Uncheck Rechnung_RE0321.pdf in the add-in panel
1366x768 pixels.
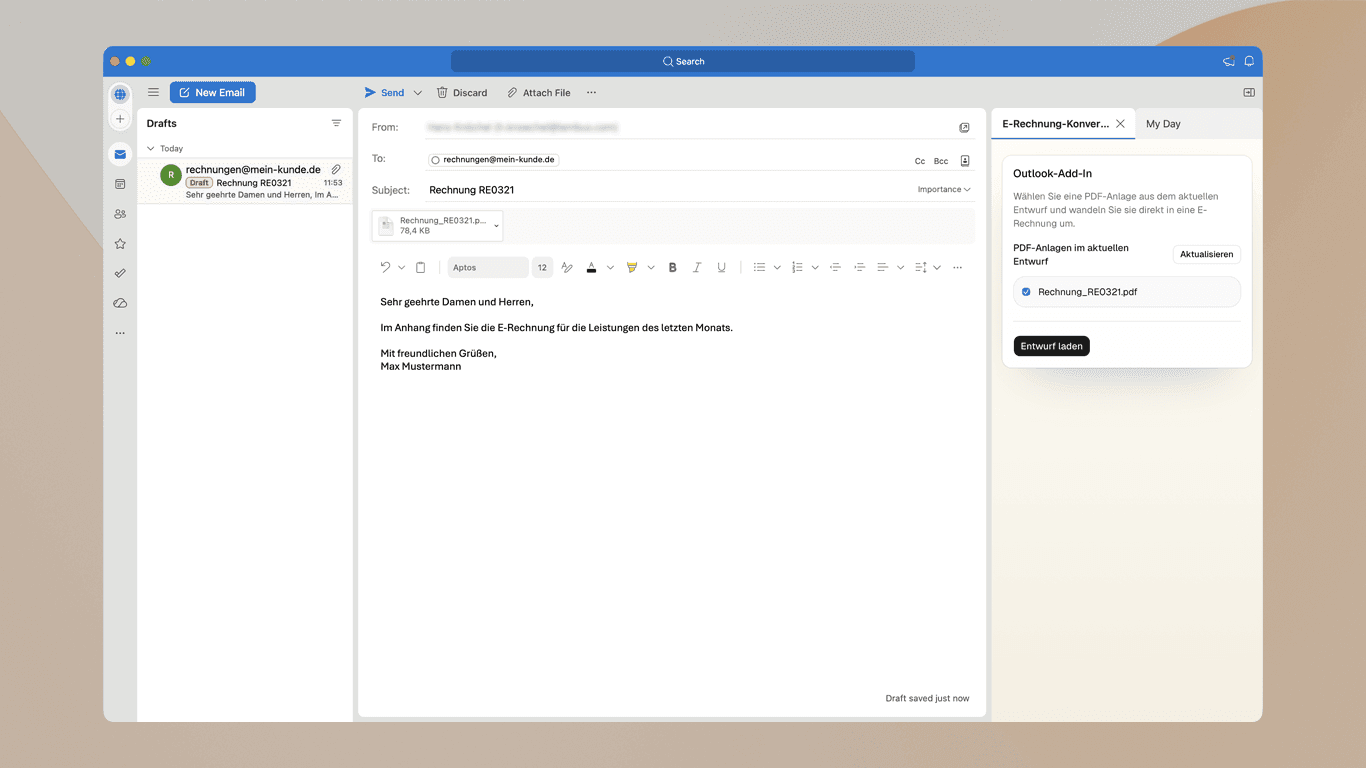[1026, 291]
